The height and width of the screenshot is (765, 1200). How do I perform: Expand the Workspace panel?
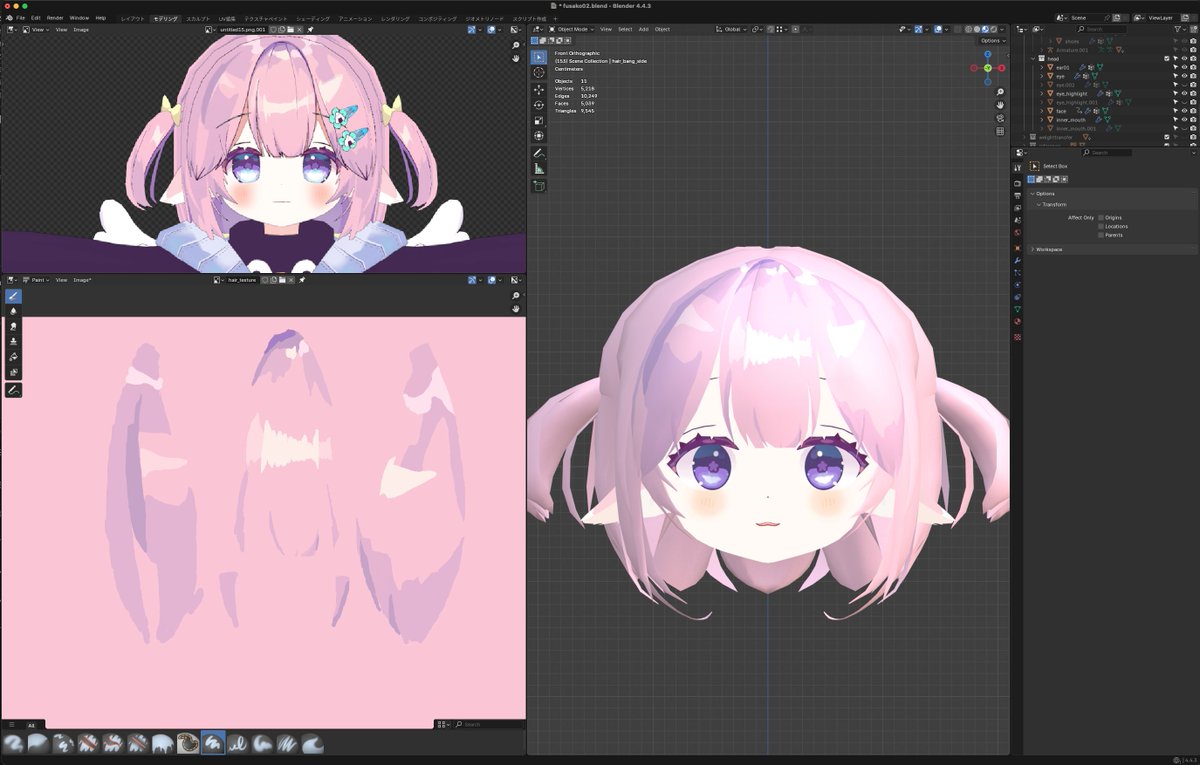coord(1032,248)
